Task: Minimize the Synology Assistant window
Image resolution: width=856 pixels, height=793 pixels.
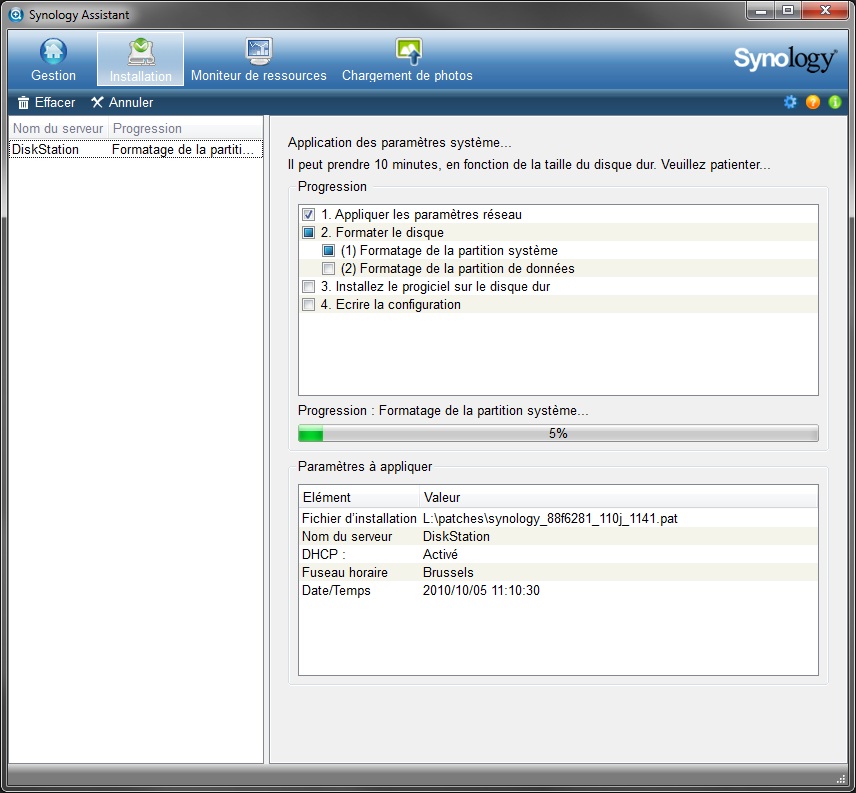Action: 760,10
